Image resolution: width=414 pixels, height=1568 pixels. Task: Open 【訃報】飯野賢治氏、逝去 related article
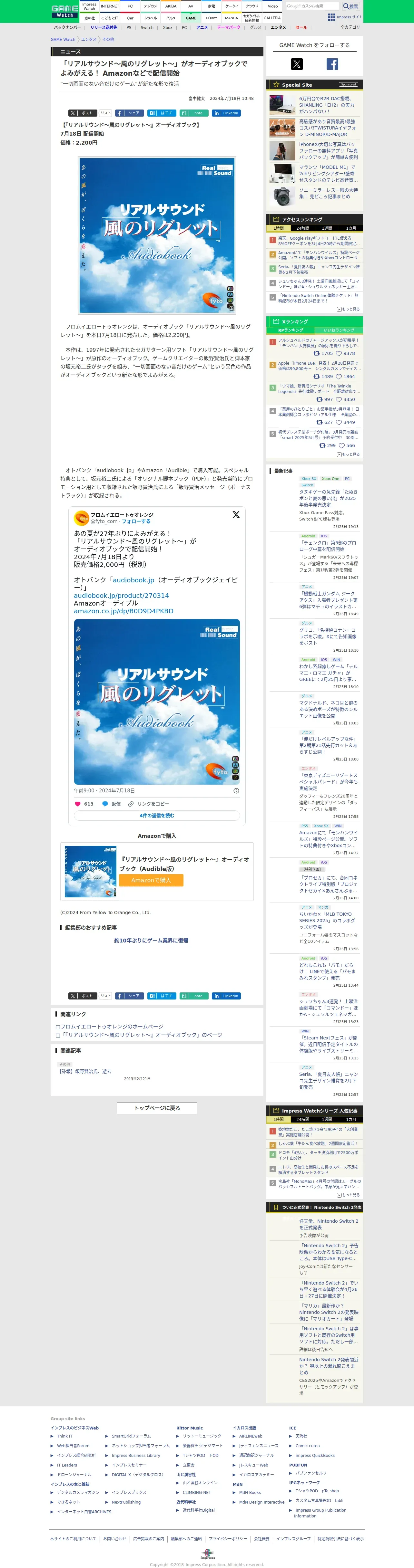pos(85,1071)
